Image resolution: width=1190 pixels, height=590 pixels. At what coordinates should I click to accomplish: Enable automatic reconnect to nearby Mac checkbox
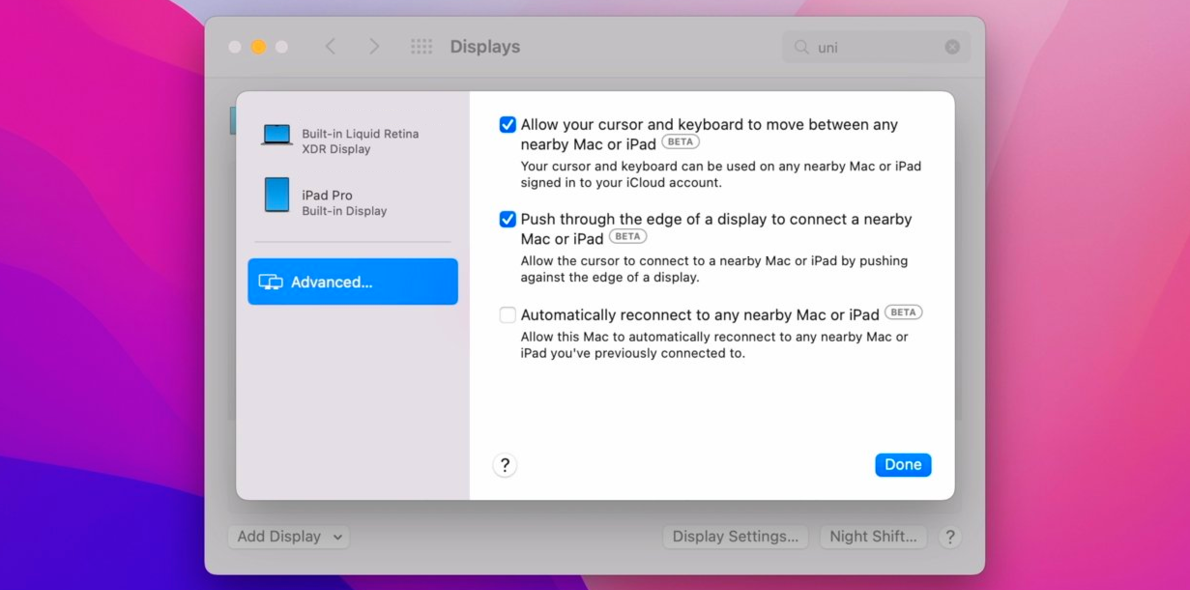(508, 314)
